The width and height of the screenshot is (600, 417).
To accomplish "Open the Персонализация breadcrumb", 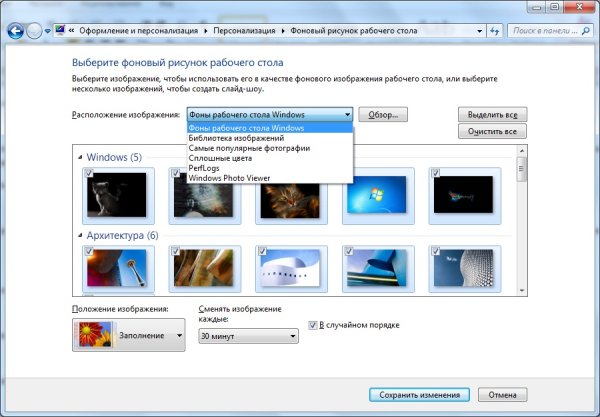I will click(244, 31).
